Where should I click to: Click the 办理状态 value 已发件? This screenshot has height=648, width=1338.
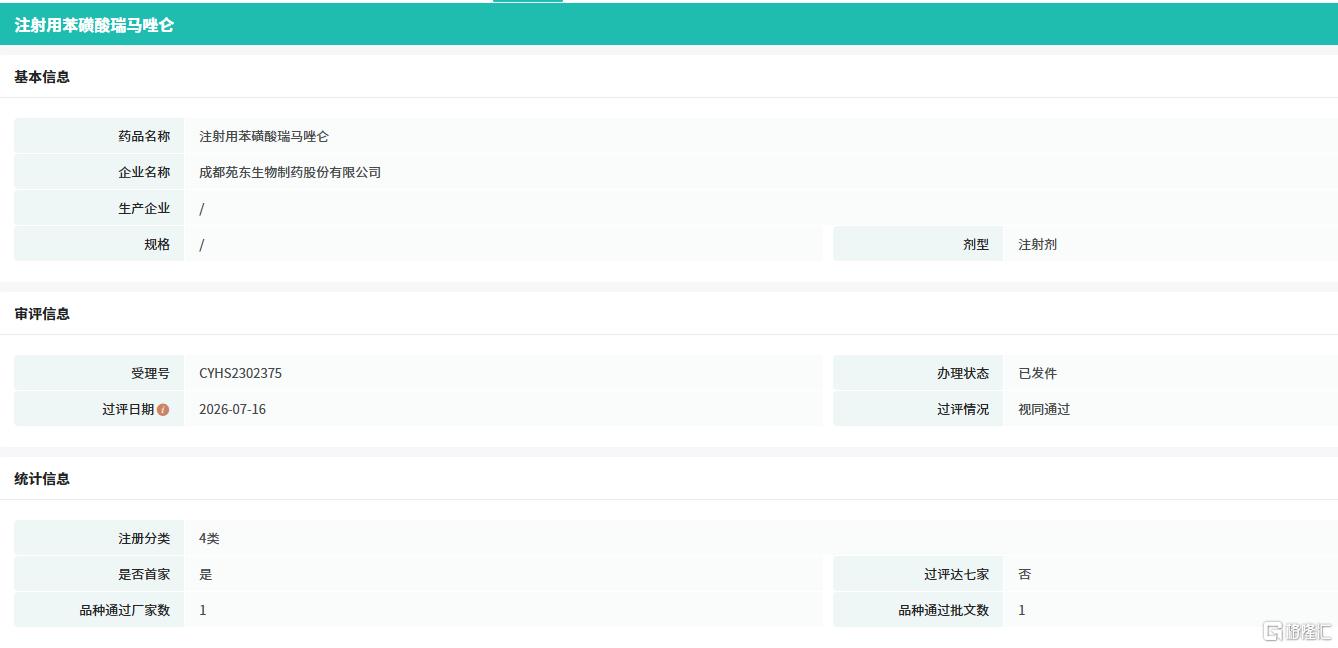pos(1037,373)
